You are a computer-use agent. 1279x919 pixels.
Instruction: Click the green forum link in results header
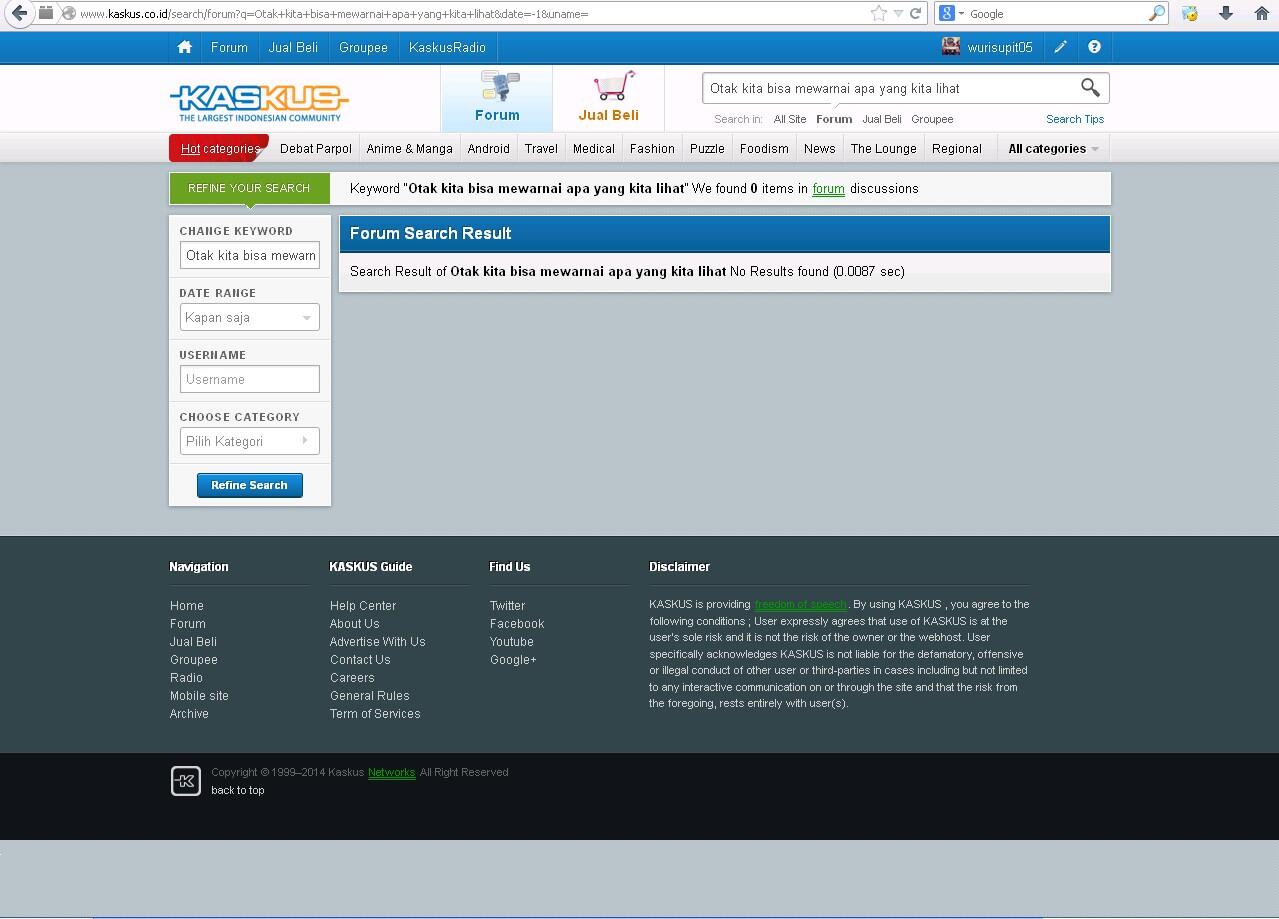[x=828, y=188]
